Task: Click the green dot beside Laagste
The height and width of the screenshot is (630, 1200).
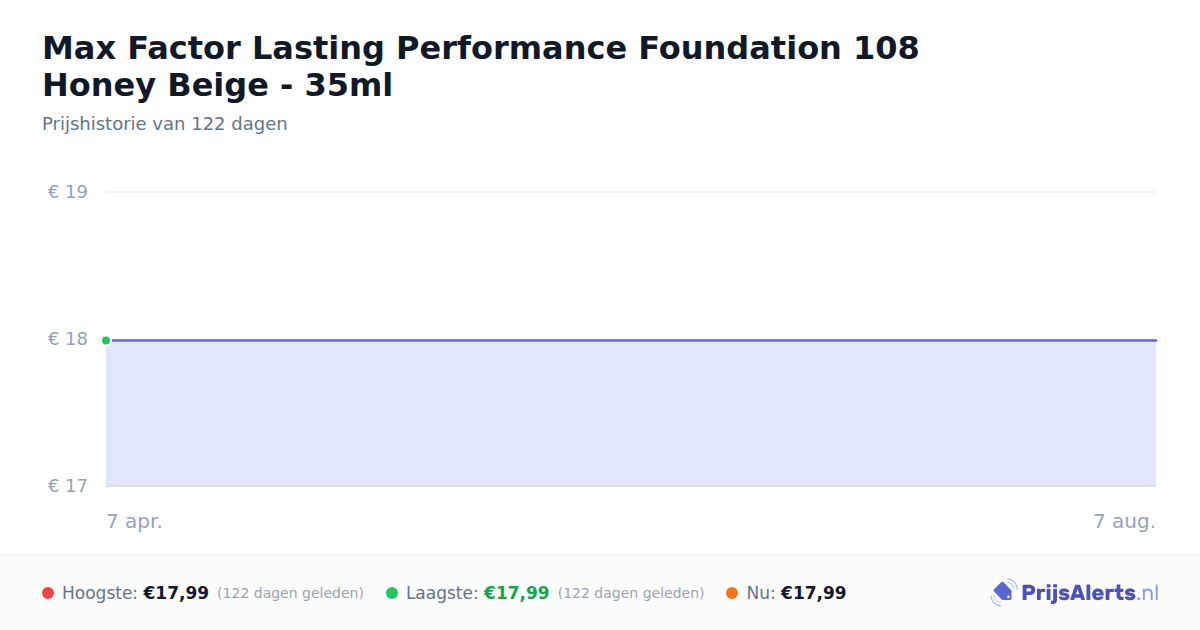Action: pyautogui.click(x=392, y=593)
